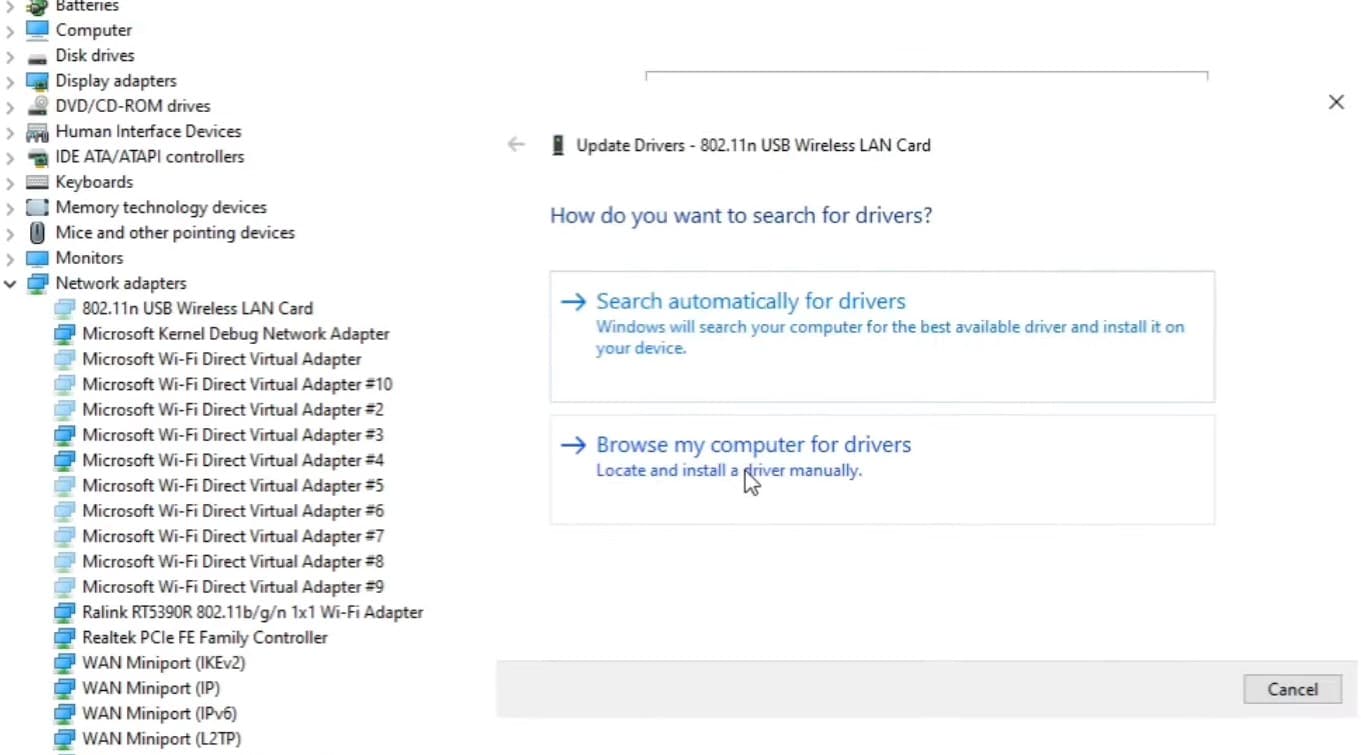The height and width of the screenshot is (755, 1361).
Task: Click the Ralink RT5390R Wi-Fi Adapter icon
Action: [x=64, y=612]
